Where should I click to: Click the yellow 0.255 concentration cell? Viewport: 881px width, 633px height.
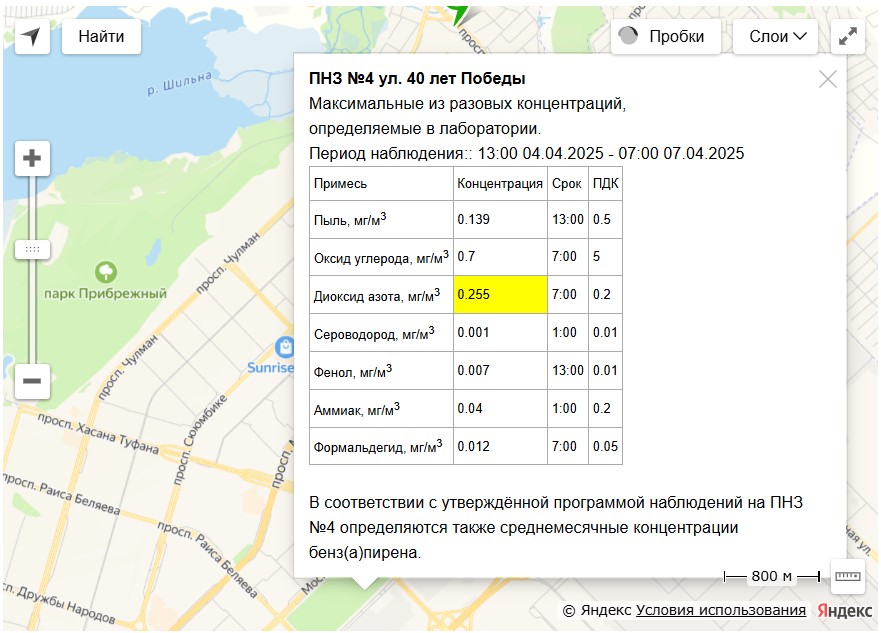pos(500,295)
